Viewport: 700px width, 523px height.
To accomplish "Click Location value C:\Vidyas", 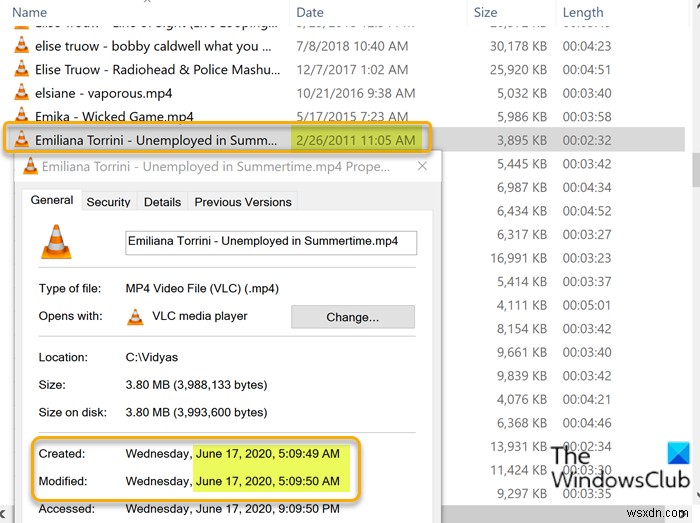I will click(x=152, y=357).
